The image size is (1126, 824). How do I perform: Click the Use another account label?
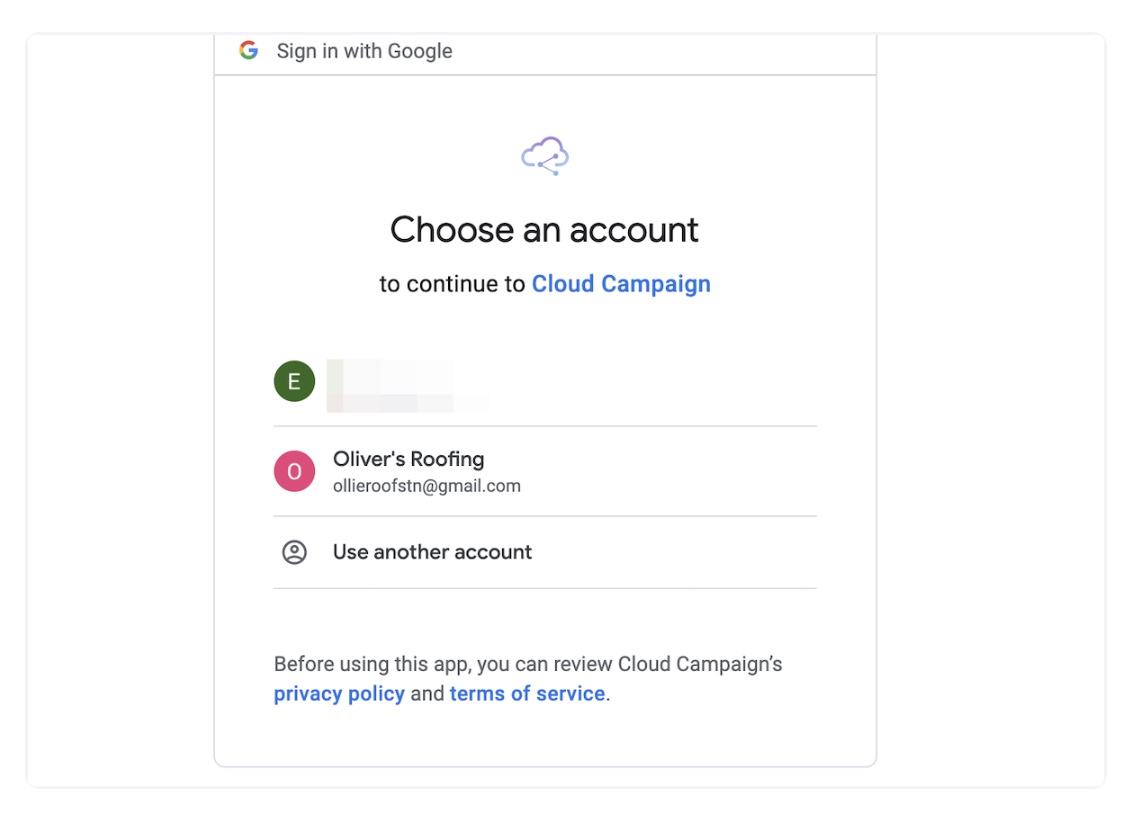click(432, 552)
